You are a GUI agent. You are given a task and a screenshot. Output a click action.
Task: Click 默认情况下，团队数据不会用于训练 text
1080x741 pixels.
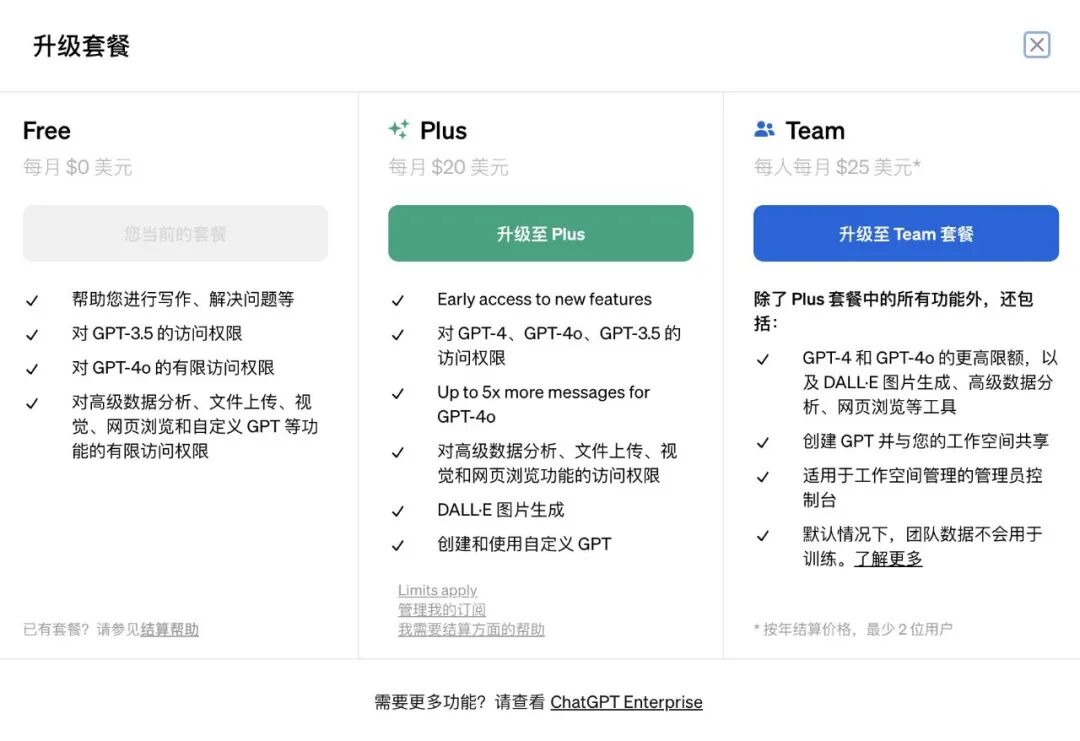922,546
